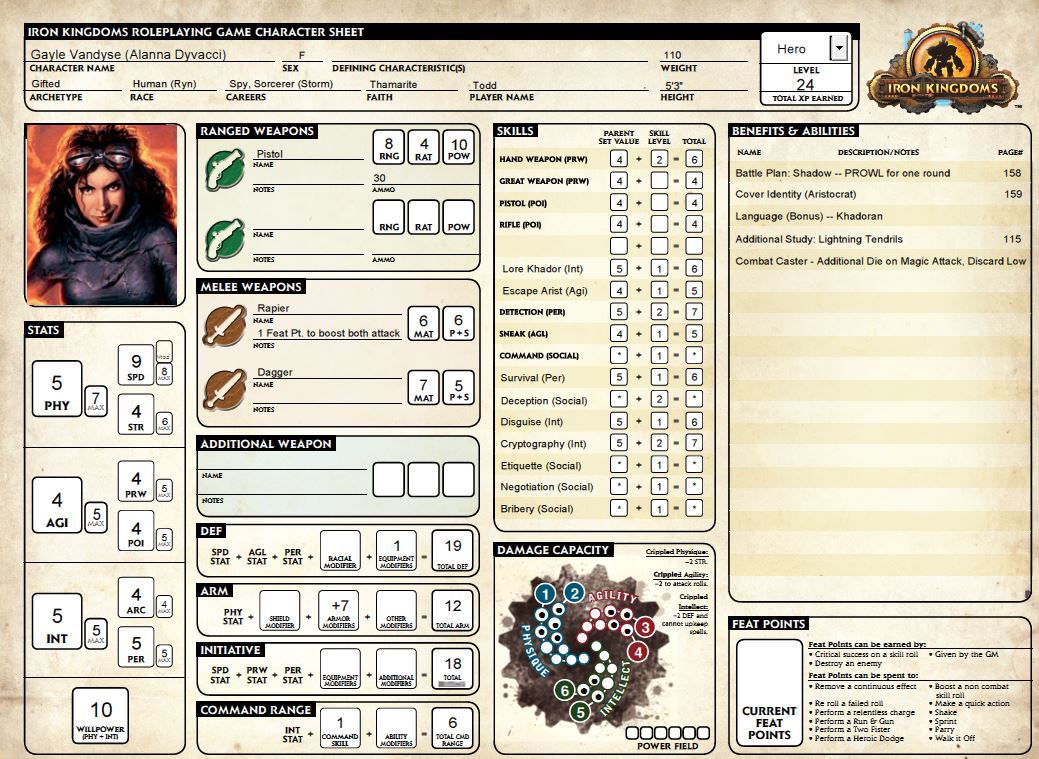Click the Character Name field Gayle Vandyse
The height and width of the screenshot is (759, 1039).
[x=151, y=54]
